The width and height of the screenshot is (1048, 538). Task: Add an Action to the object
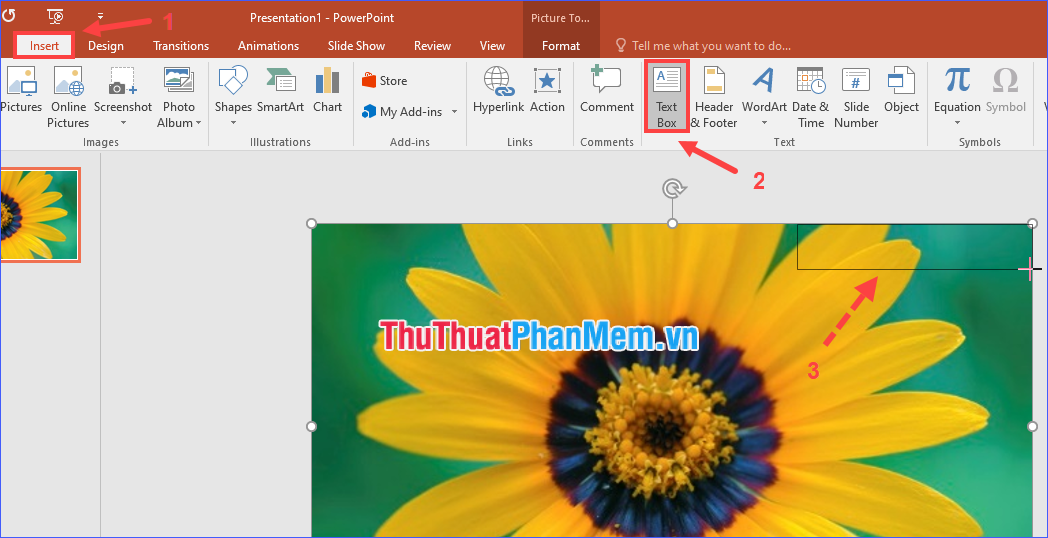click(x=547, y=90)
